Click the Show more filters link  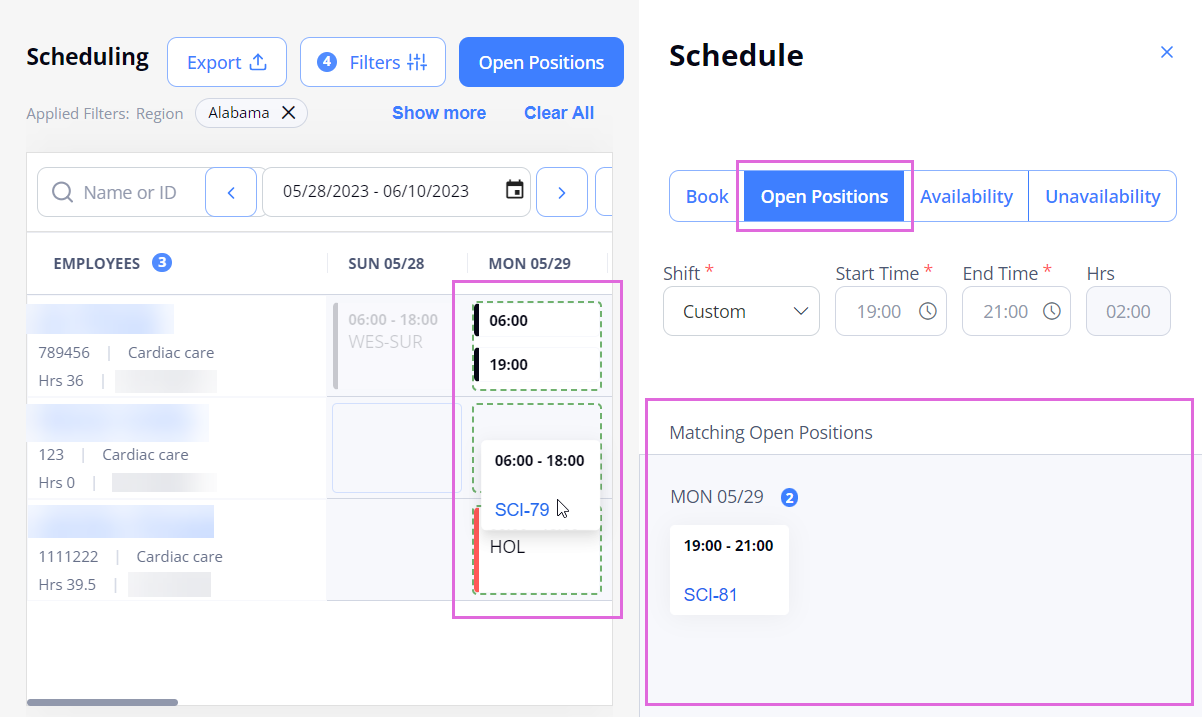(x=439, y=113)
